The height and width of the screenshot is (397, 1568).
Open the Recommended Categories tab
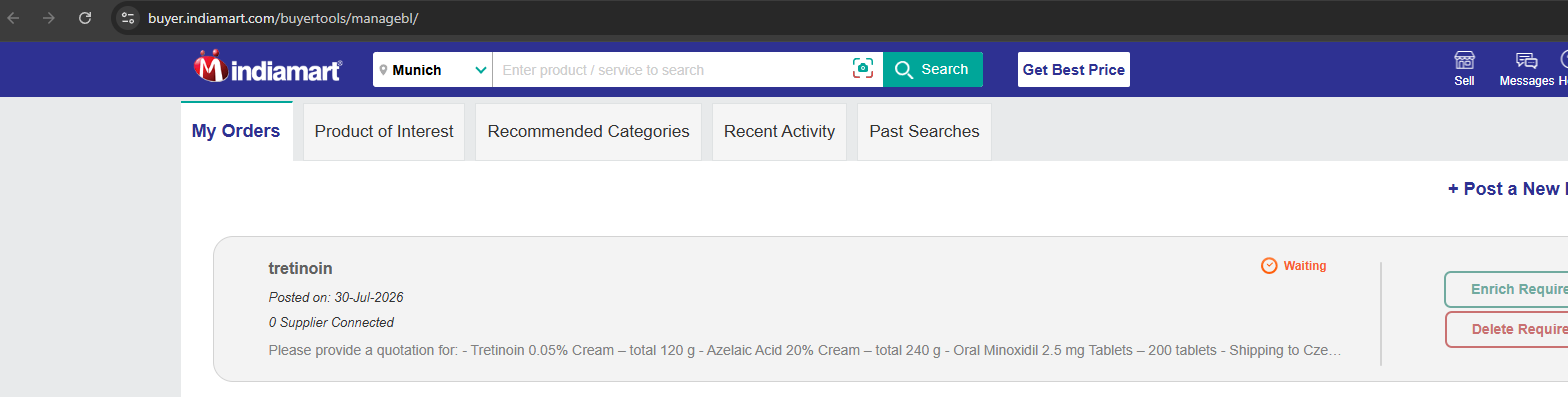[589, 132]
